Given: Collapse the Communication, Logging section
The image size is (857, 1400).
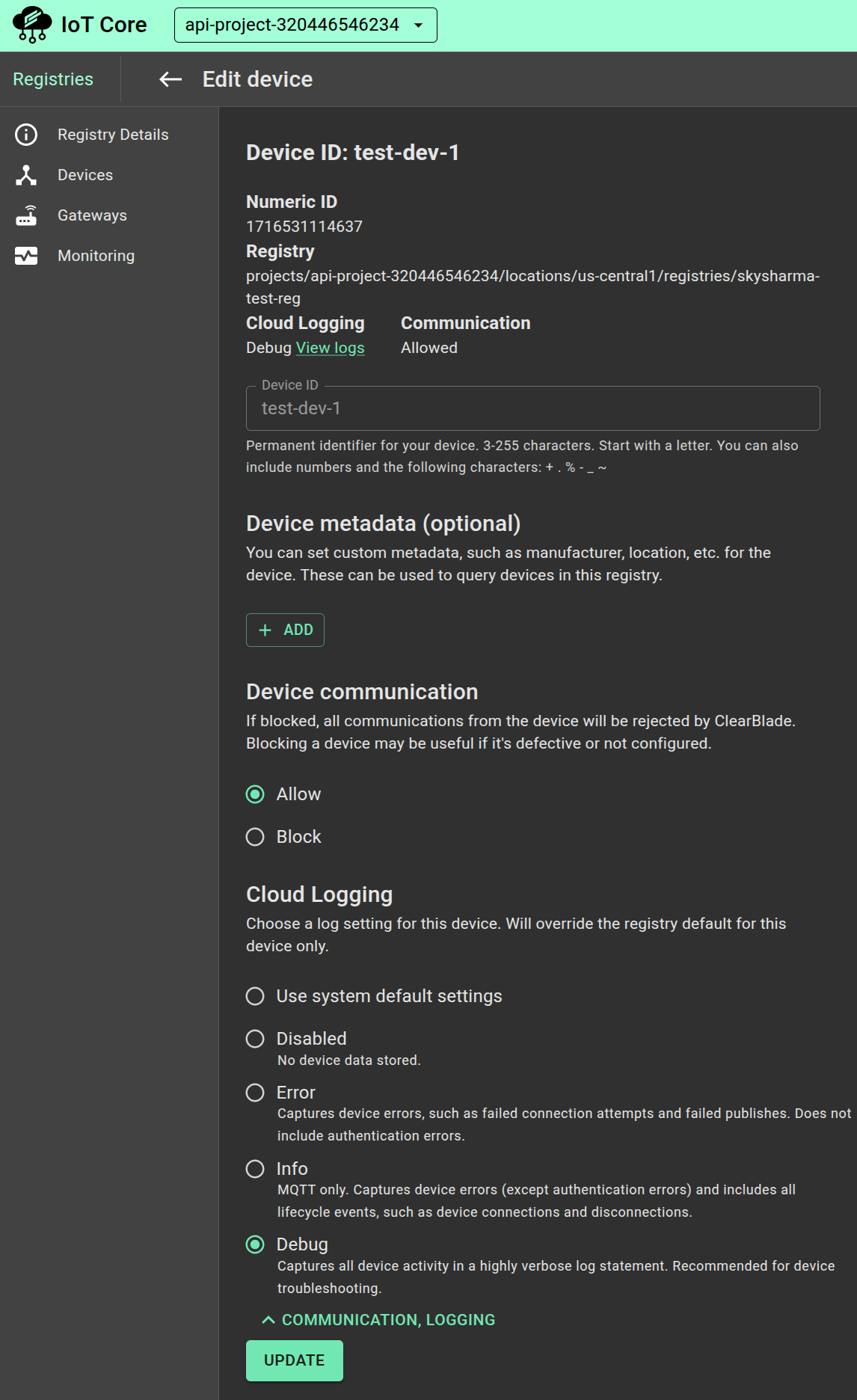Looking at the screenshot, I should pyautogui.click(x=378, y=1320).
